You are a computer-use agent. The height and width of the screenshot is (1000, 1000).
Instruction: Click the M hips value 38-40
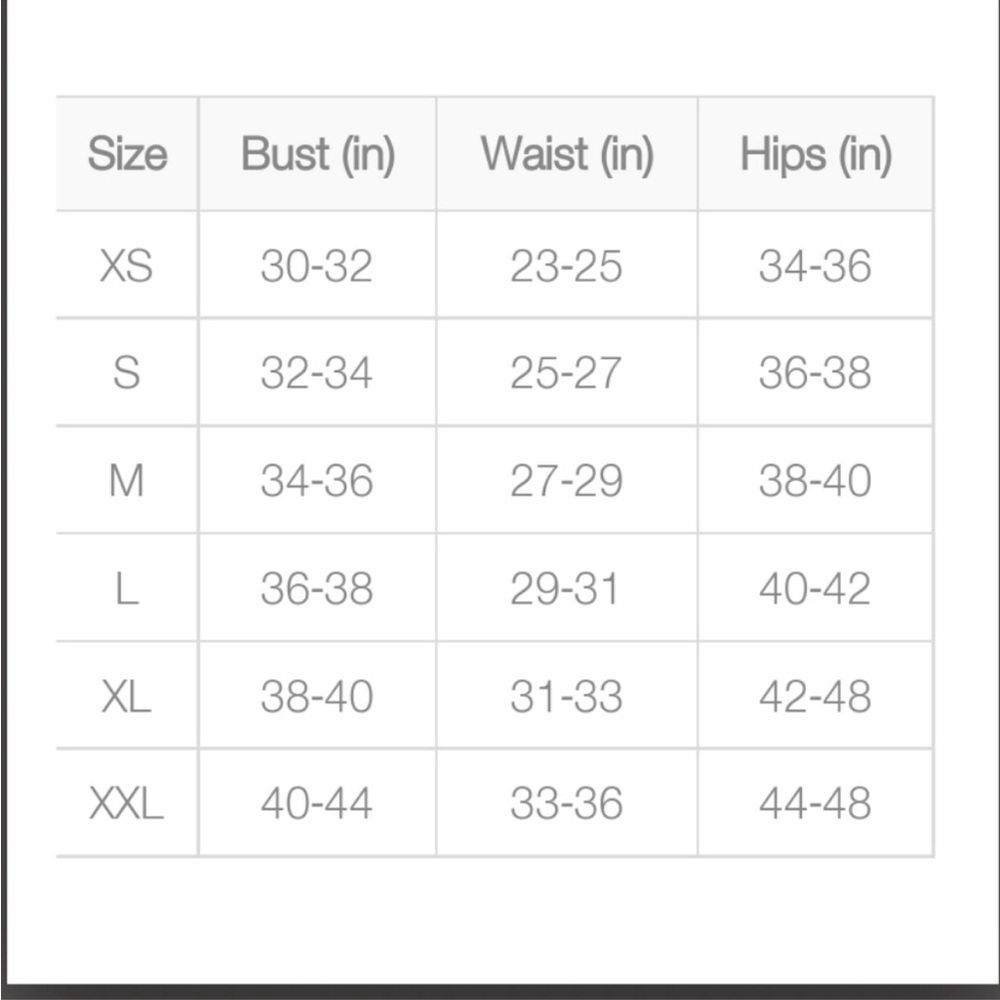pyautogui.click(x=815, y=480)
